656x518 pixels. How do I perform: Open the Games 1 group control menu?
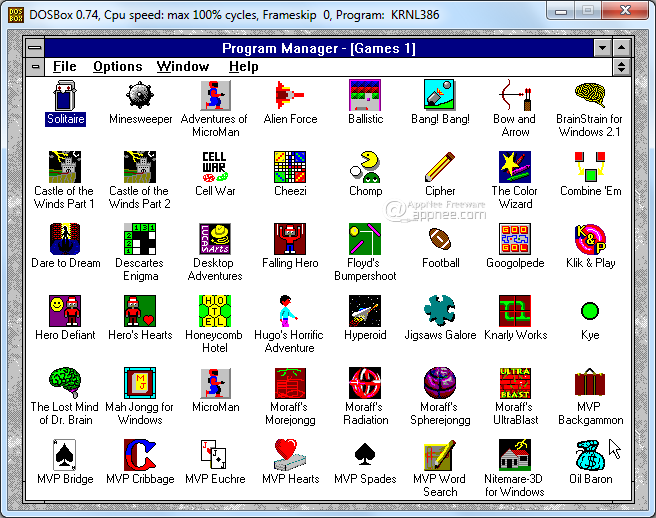coord(36,67)
